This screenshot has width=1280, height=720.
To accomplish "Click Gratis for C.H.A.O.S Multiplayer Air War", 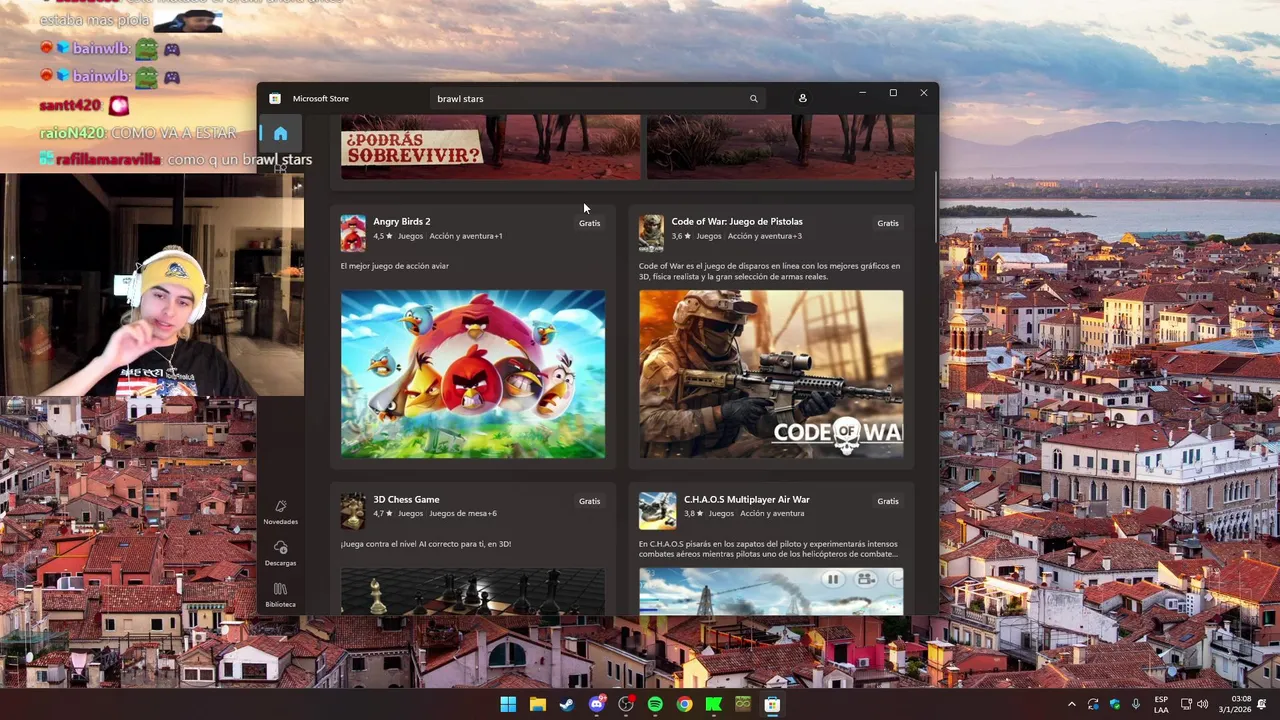I will 888,501.
